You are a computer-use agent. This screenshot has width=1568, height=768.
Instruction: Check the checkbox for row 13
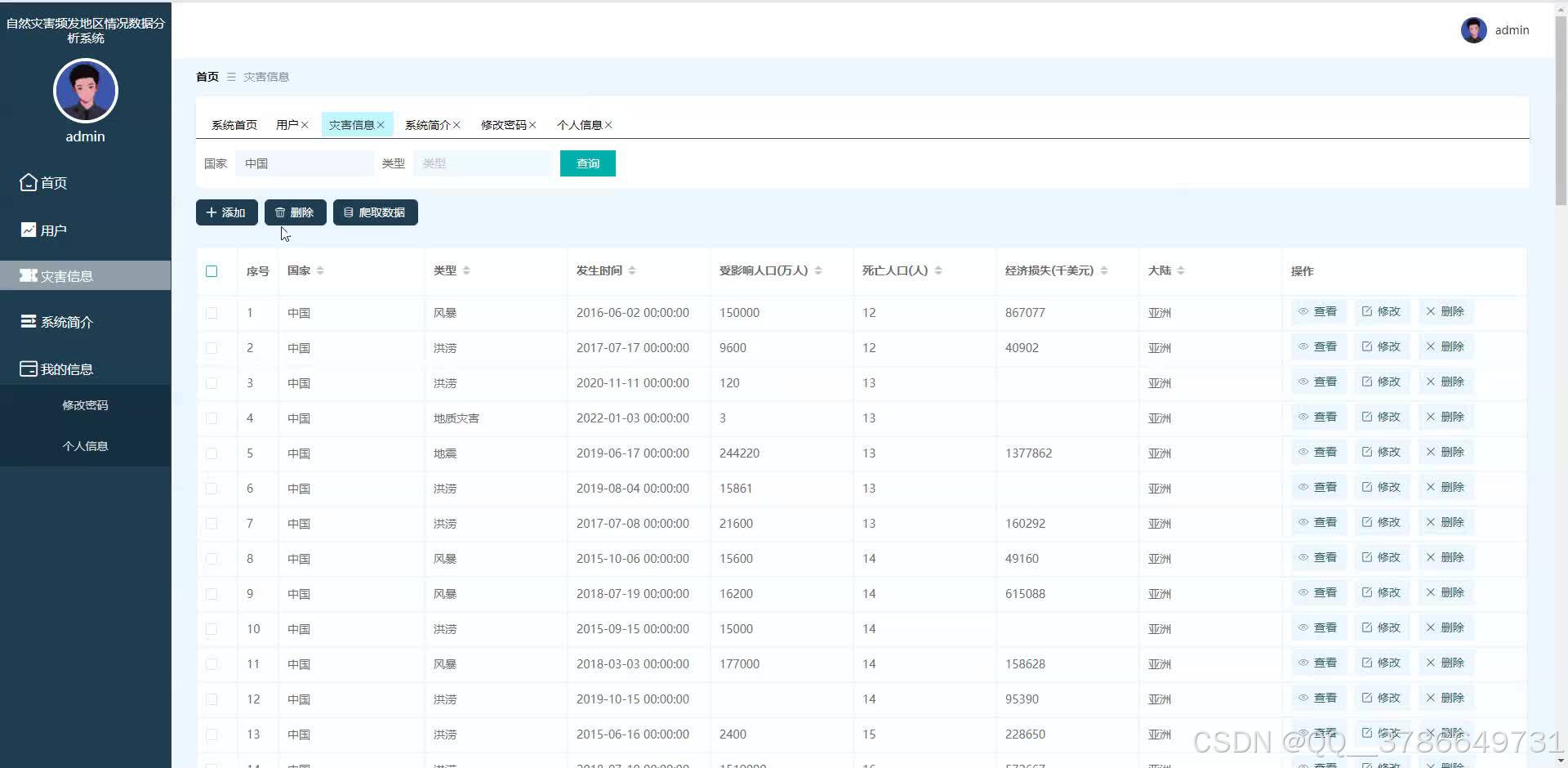point(212,735)
